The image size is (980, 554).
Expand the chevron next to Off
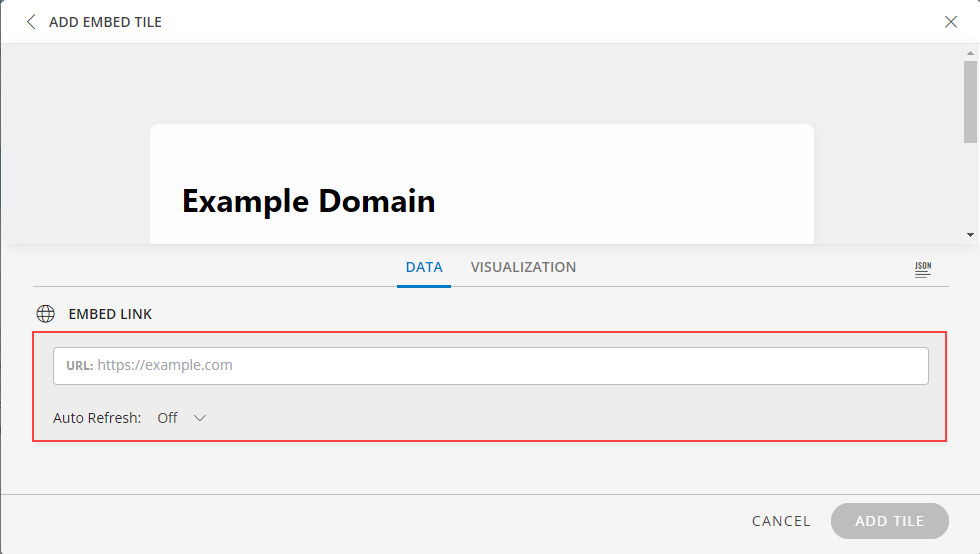[199, 418]
